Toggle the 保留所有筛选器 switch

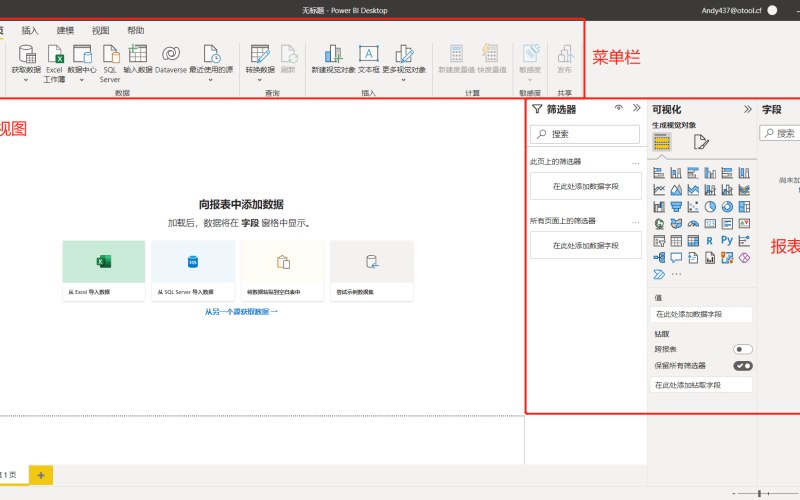point(743,366)
